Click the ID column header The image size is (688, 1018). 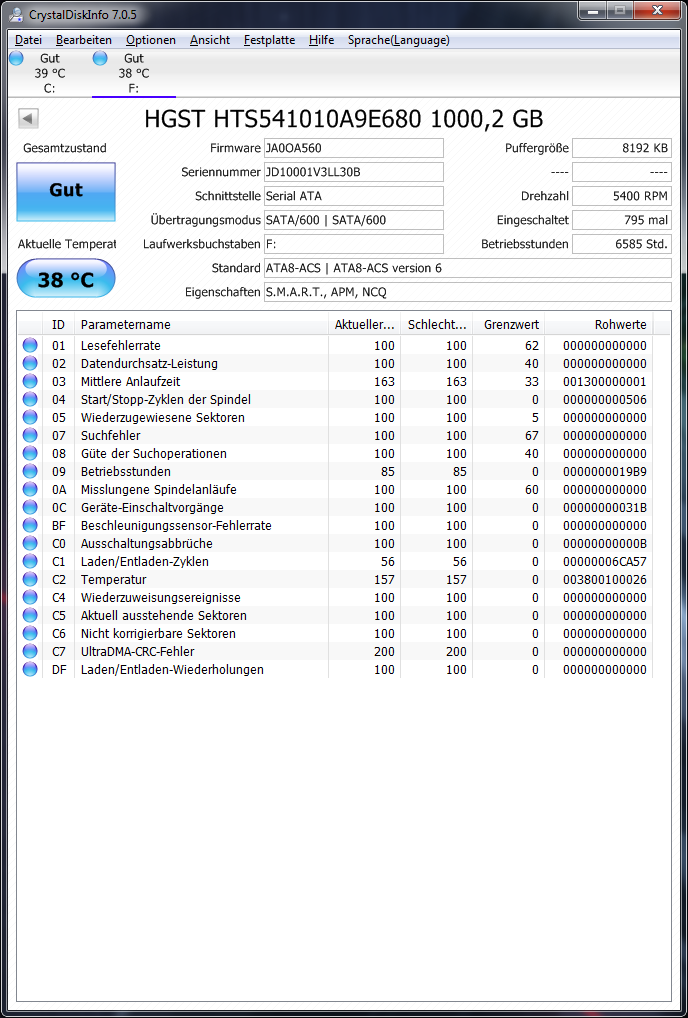point(58,325)
